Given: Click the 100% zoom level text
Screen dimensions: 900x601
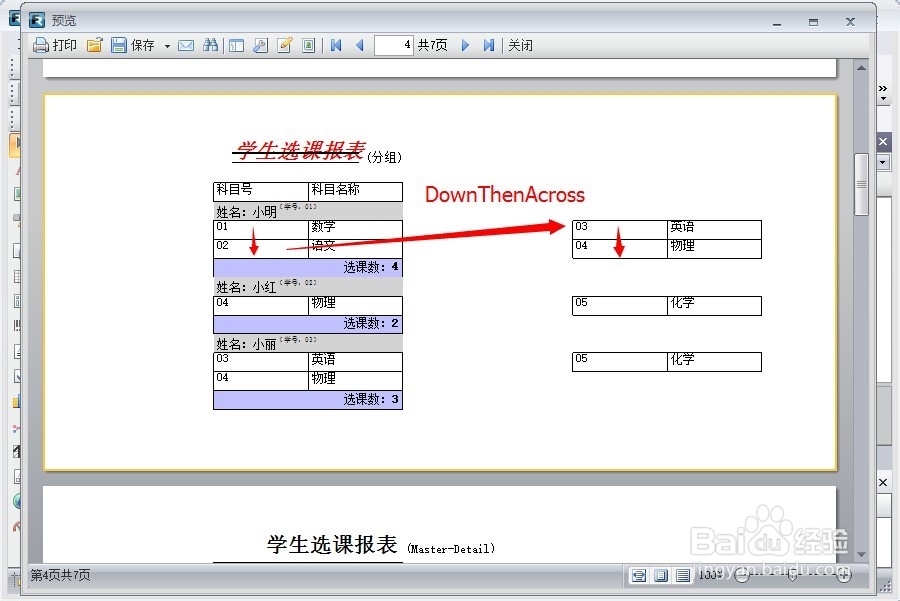Looking at the screenshot, I should pos(710,575).
